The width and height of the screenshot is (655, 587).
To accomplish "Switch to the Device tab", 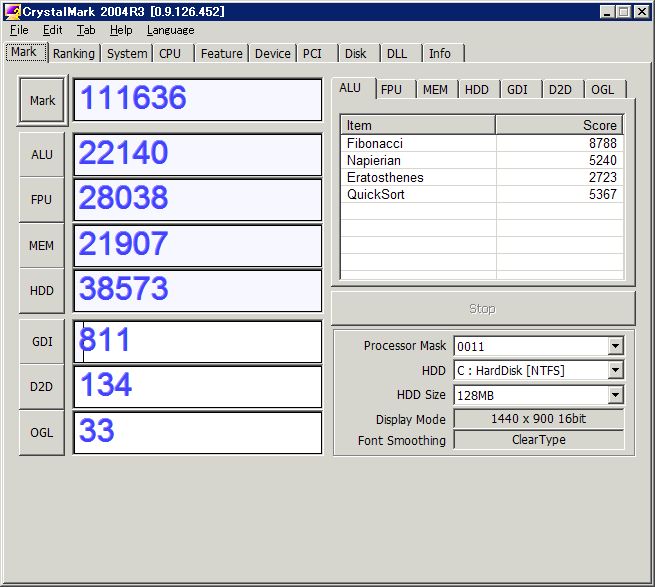I will pos(272,53).
